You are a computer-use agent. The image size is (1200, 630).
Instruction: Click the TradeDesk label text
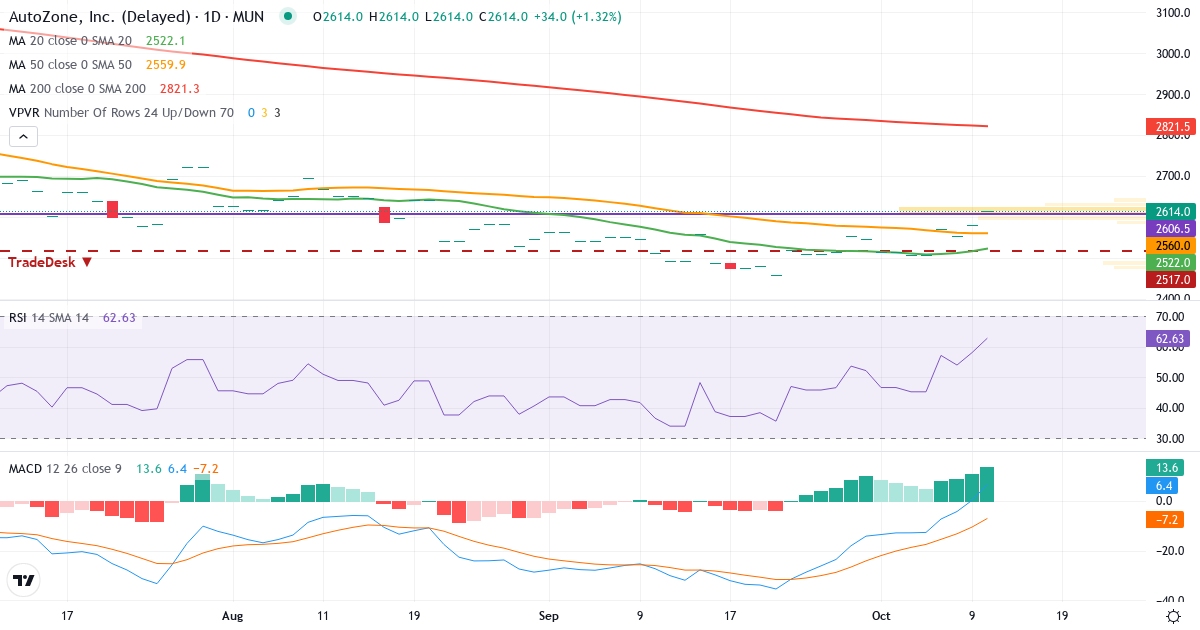43,262
